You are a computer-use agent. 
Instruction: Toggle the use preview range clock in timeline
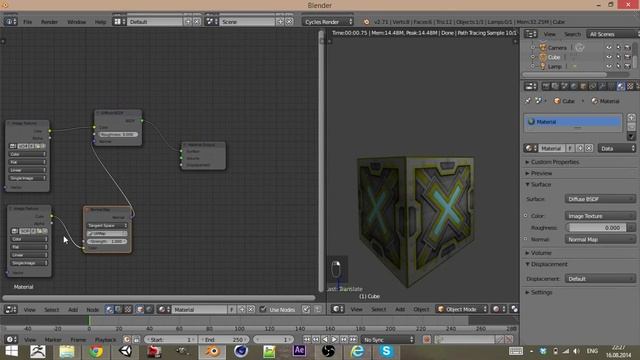tap(127, 340)
